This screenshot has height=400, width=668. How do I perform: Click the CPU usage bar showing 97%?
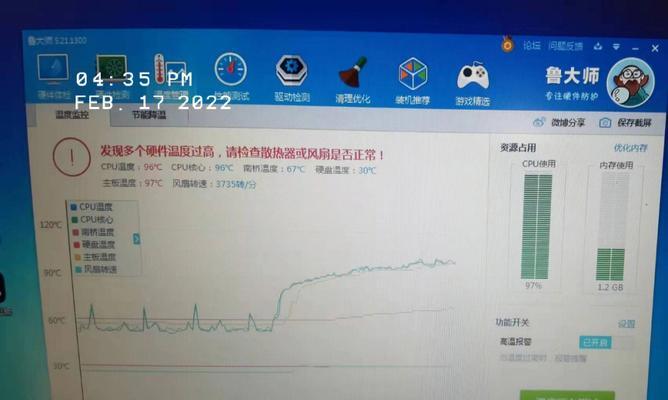[x=537, y=226]
